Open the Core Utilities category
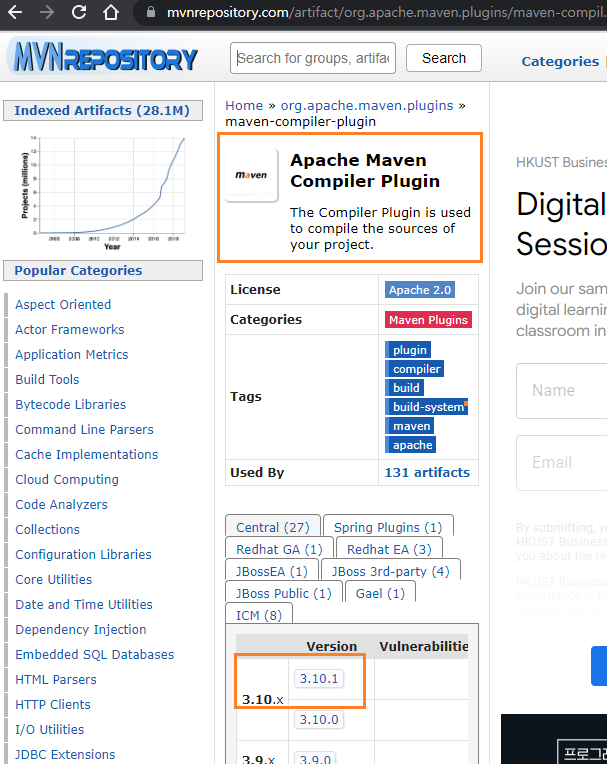Screen dimensions: 607x764 (x=54, y=579)
